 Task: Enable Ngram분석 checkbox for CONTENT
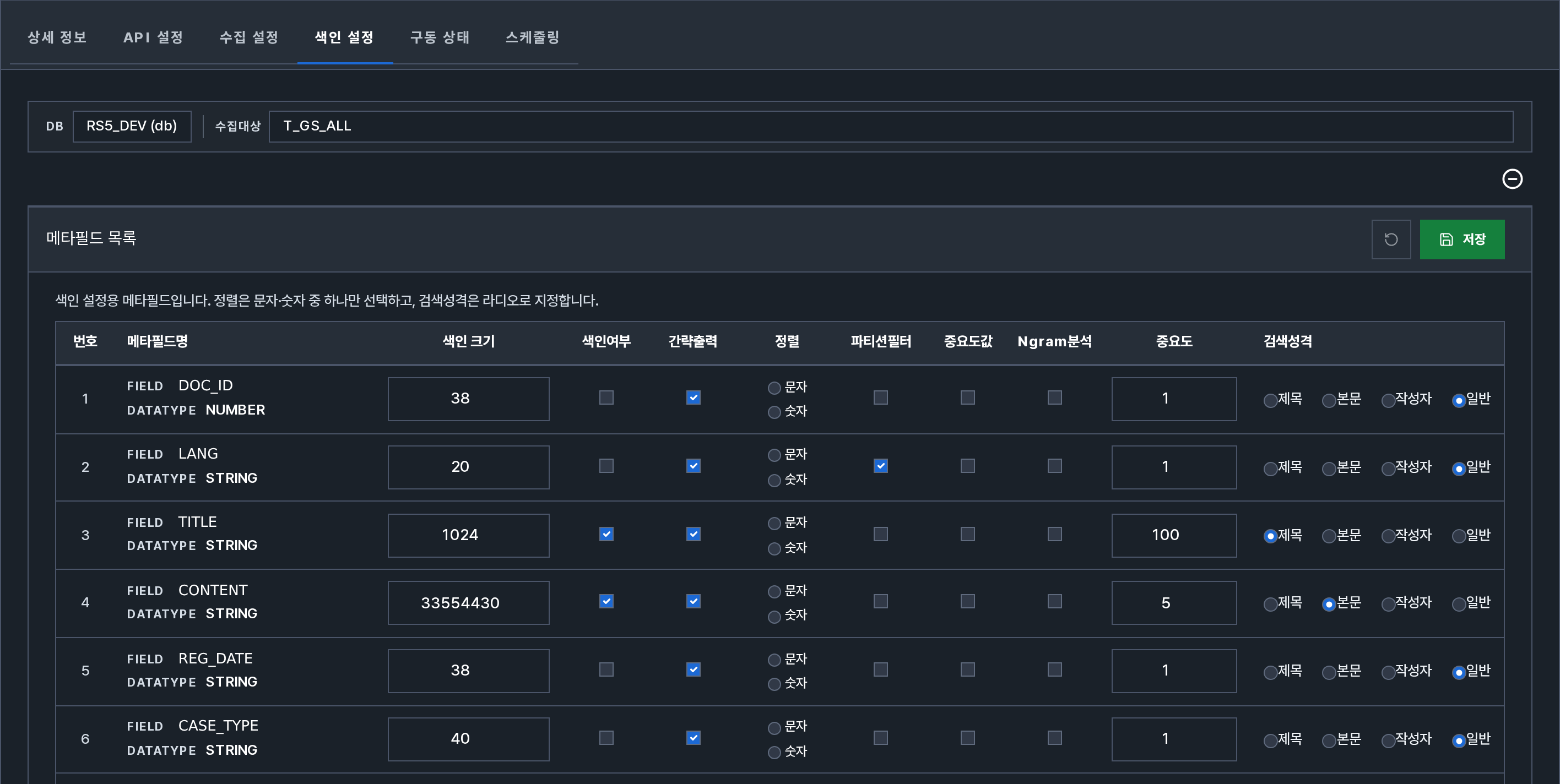point(1055,601)
